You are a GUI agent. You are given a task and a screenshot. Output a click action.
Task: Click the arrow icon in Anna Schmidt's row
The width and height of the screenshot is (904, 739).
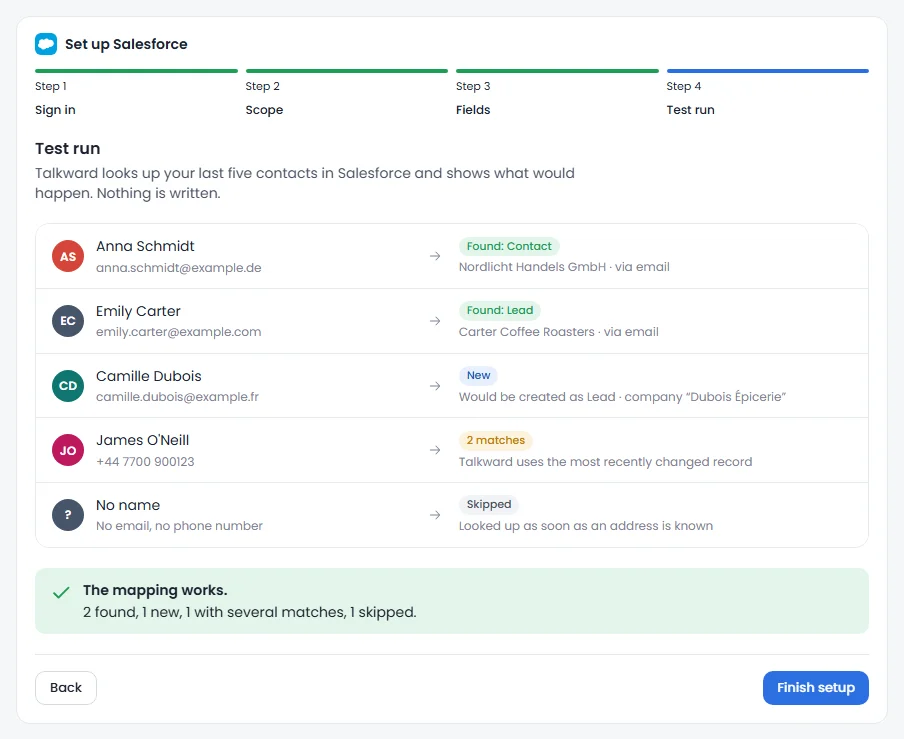click(x=435, y=256)
